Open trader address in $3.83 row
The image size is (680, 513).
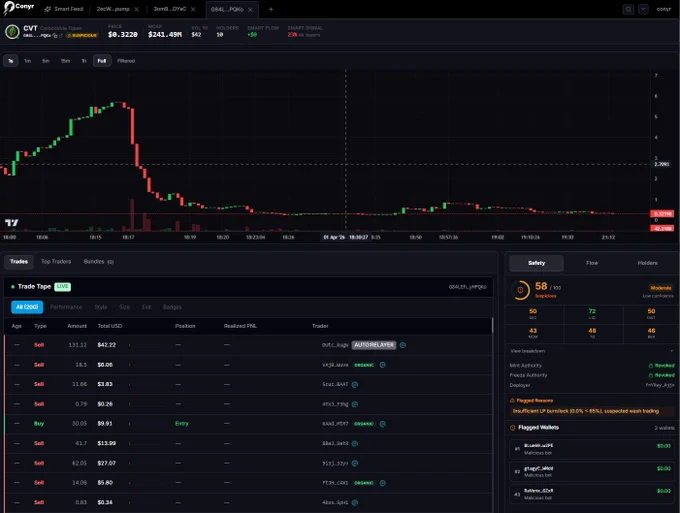coord(335,385)
